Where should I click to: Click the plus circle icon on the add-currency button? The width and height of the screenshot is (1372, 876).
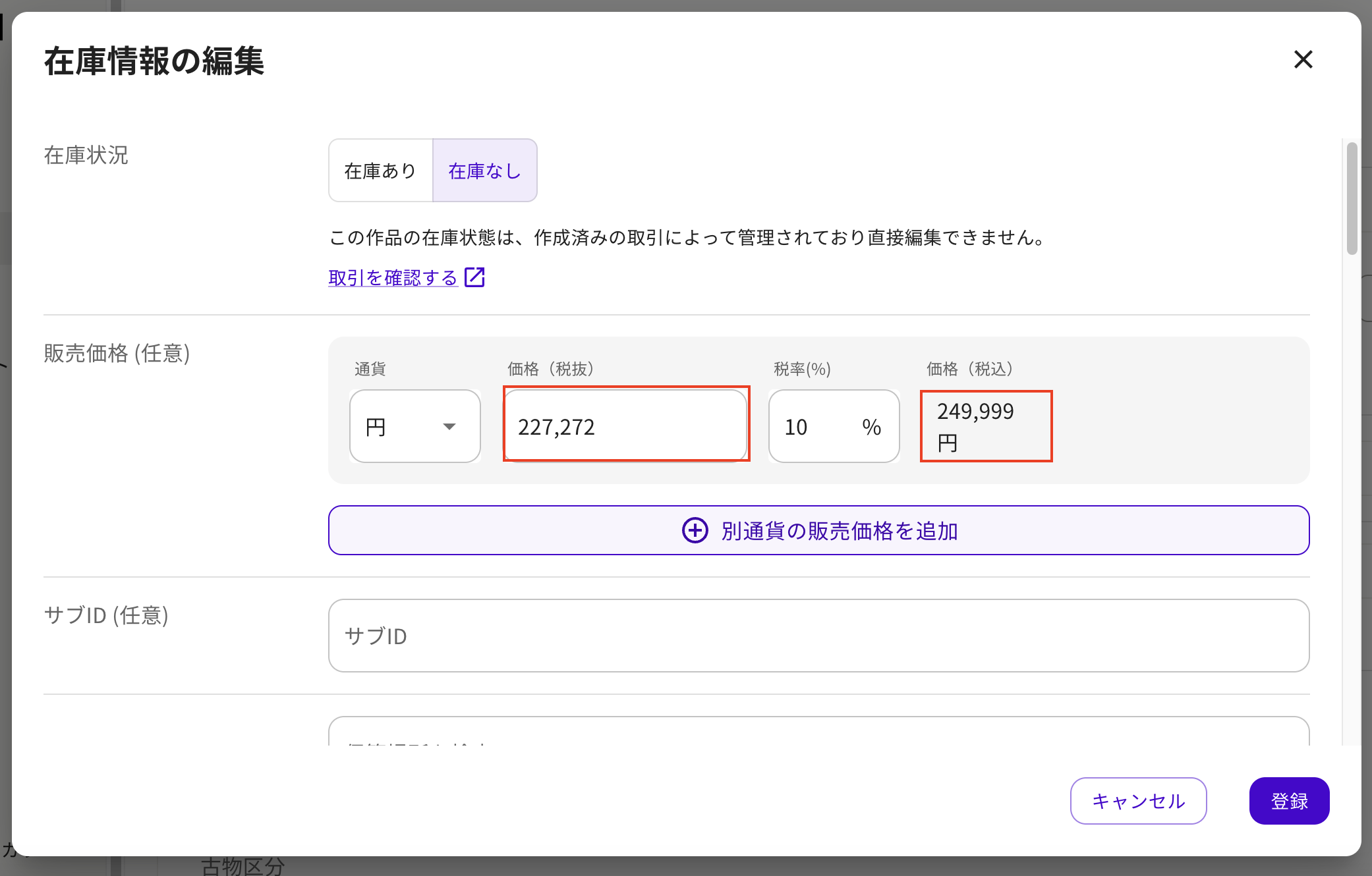tap(695, 530)
